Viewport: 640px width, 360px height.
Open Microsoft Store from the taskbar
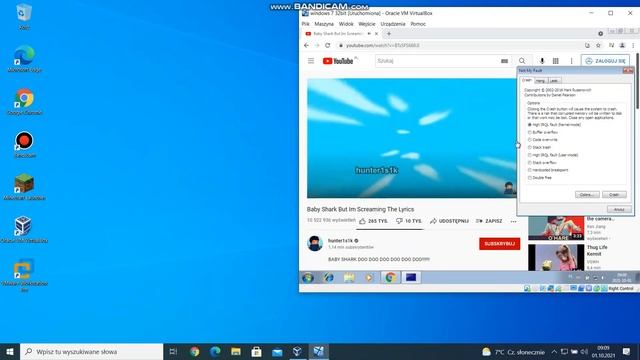click(256, 351)
